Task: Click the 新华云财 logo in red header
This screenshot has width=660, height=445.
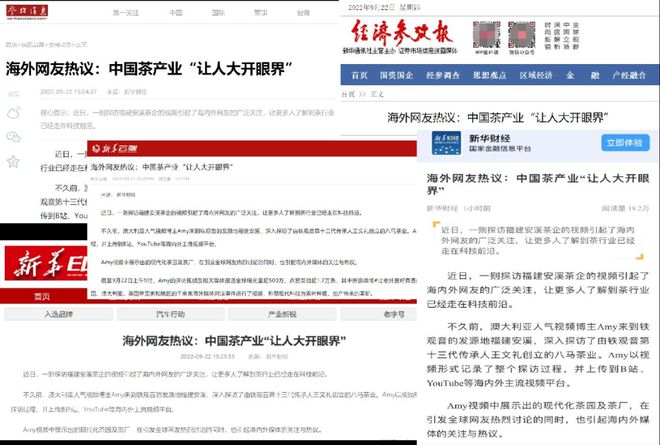Action: (x=114, y=148)
